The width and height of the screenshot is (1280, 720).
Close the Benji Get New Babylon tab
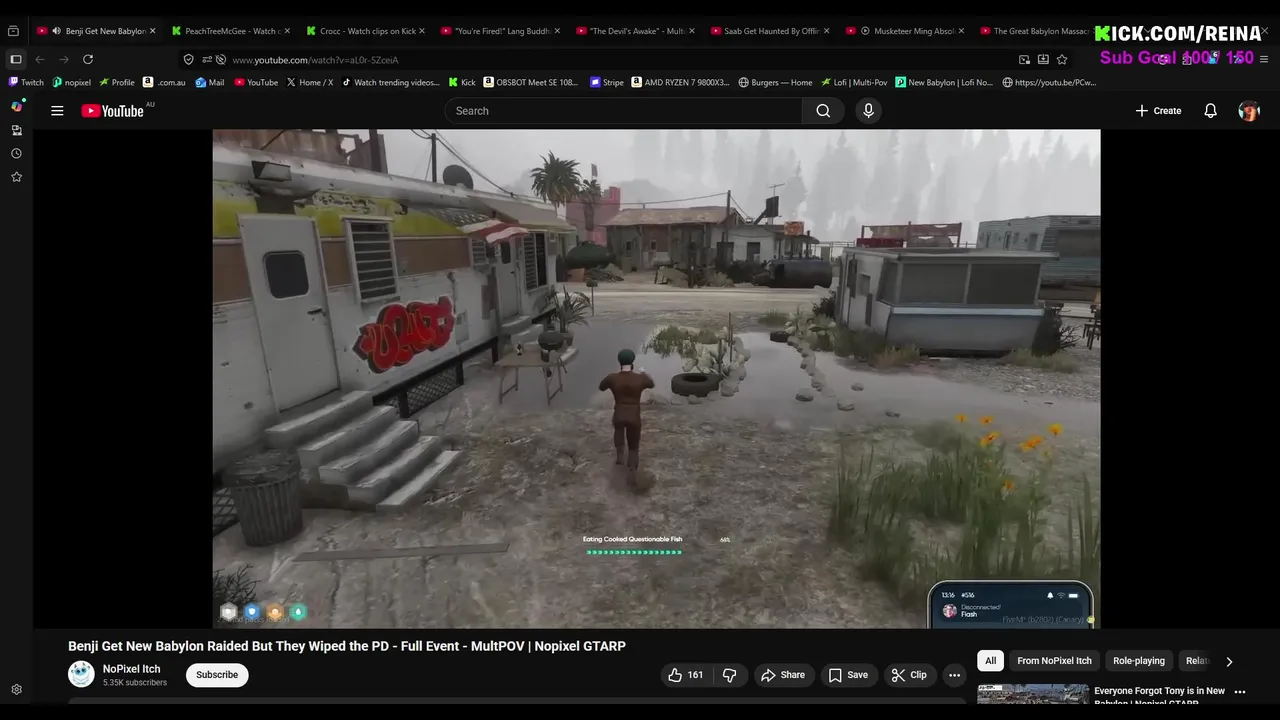point(152,31)
